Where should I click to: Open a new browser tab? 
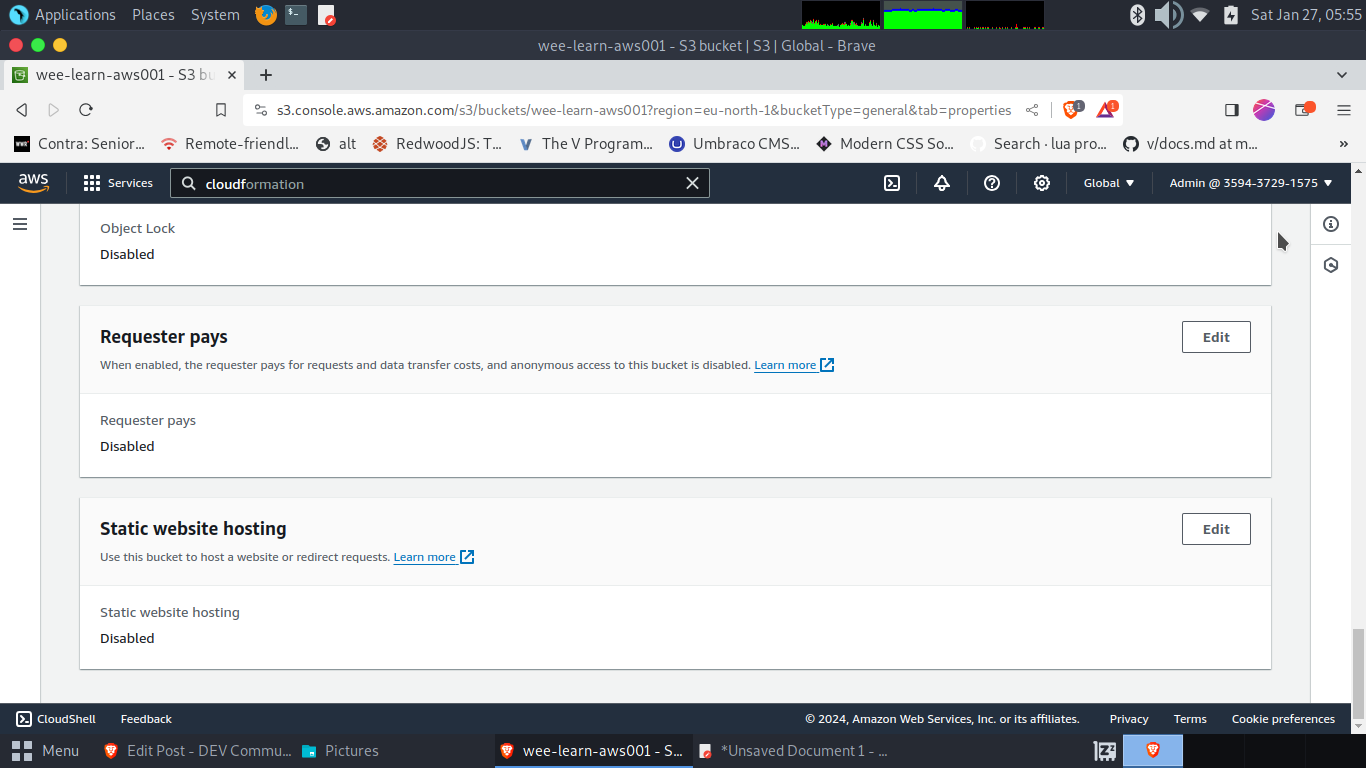pyautogui.click(x=266, y=75)
